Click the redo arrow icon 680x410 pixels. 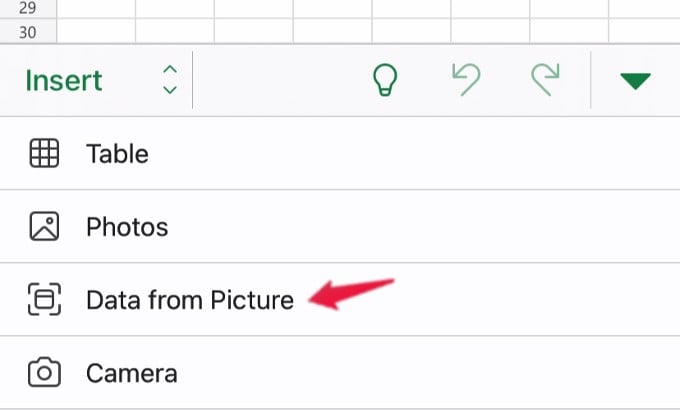[x=546, y=79]
